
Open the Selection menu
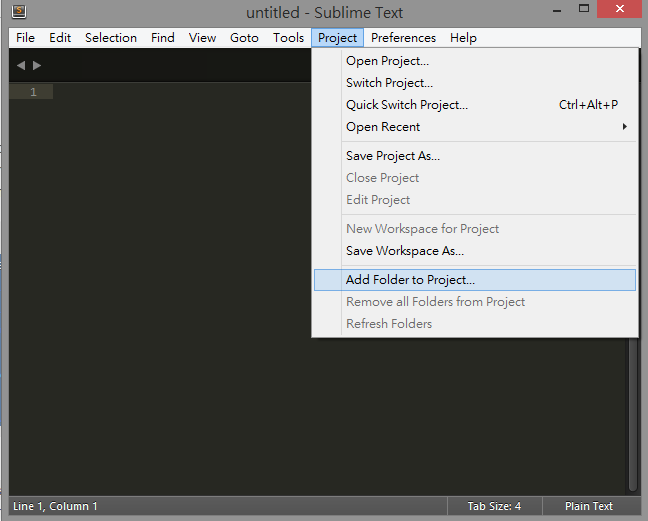(111, 38)
